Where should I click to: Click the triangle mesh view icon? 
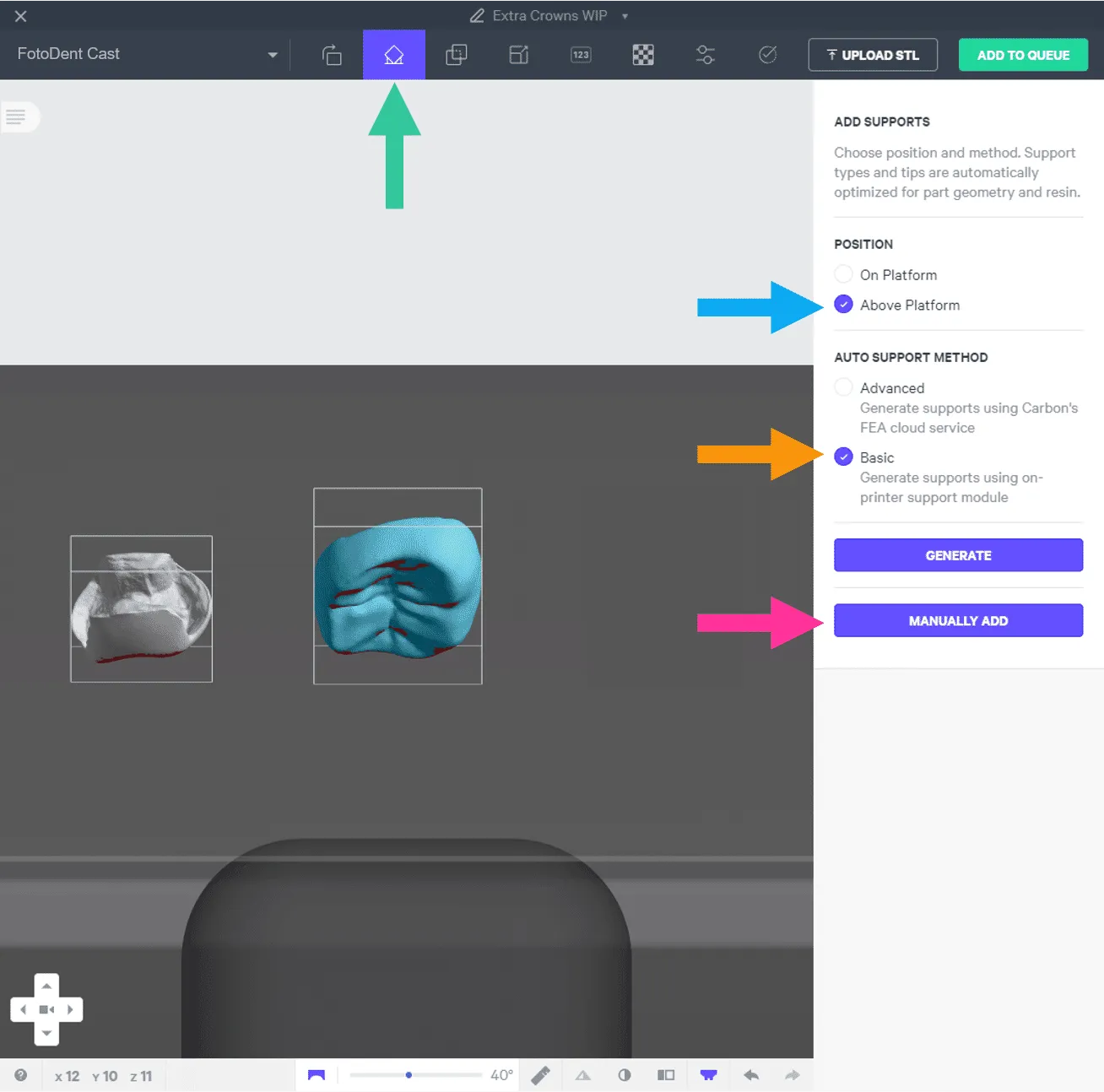583,1075
